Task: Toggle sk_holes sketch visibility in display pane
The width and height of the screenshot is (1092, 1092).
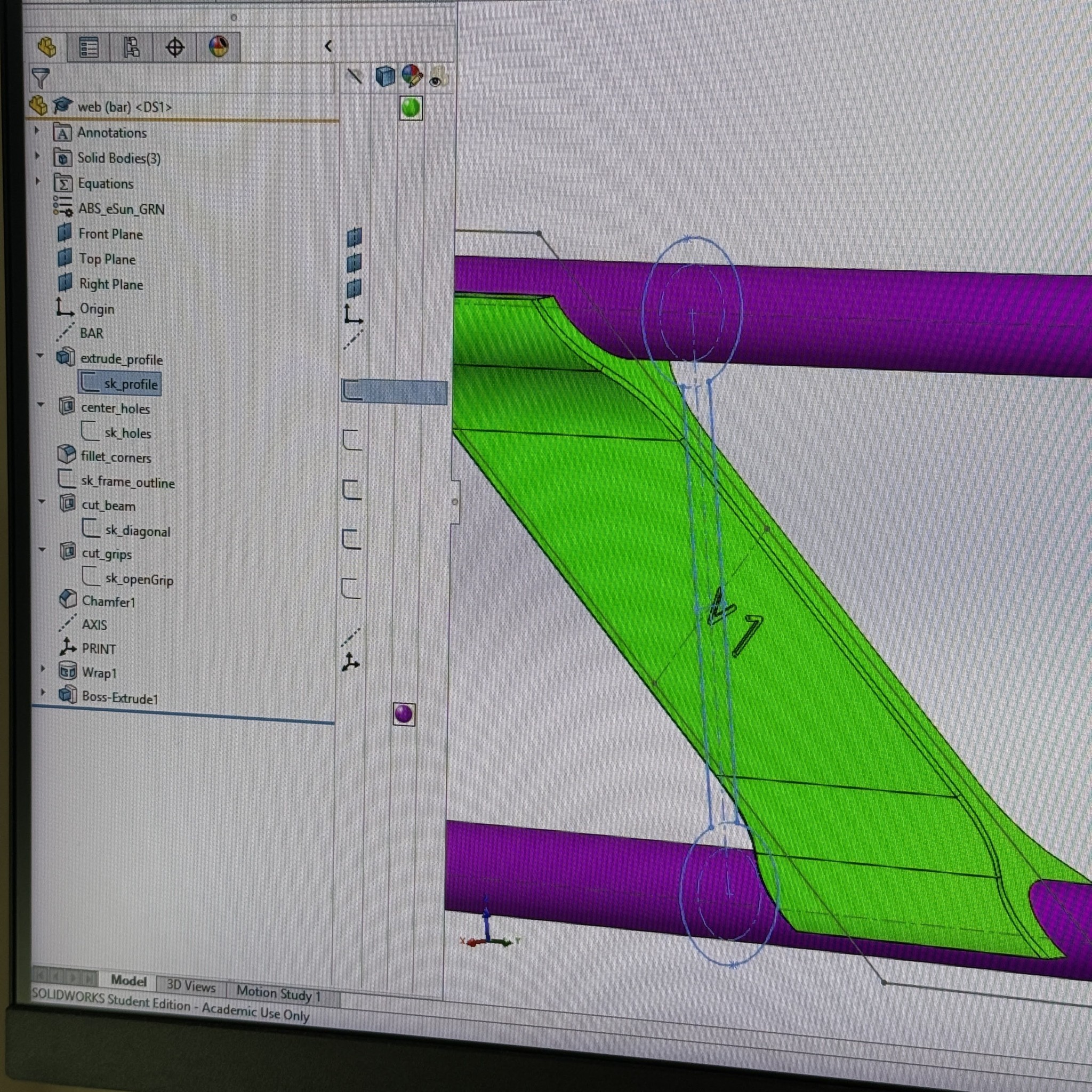Action: pyautogui.click(x=351, y=439)
